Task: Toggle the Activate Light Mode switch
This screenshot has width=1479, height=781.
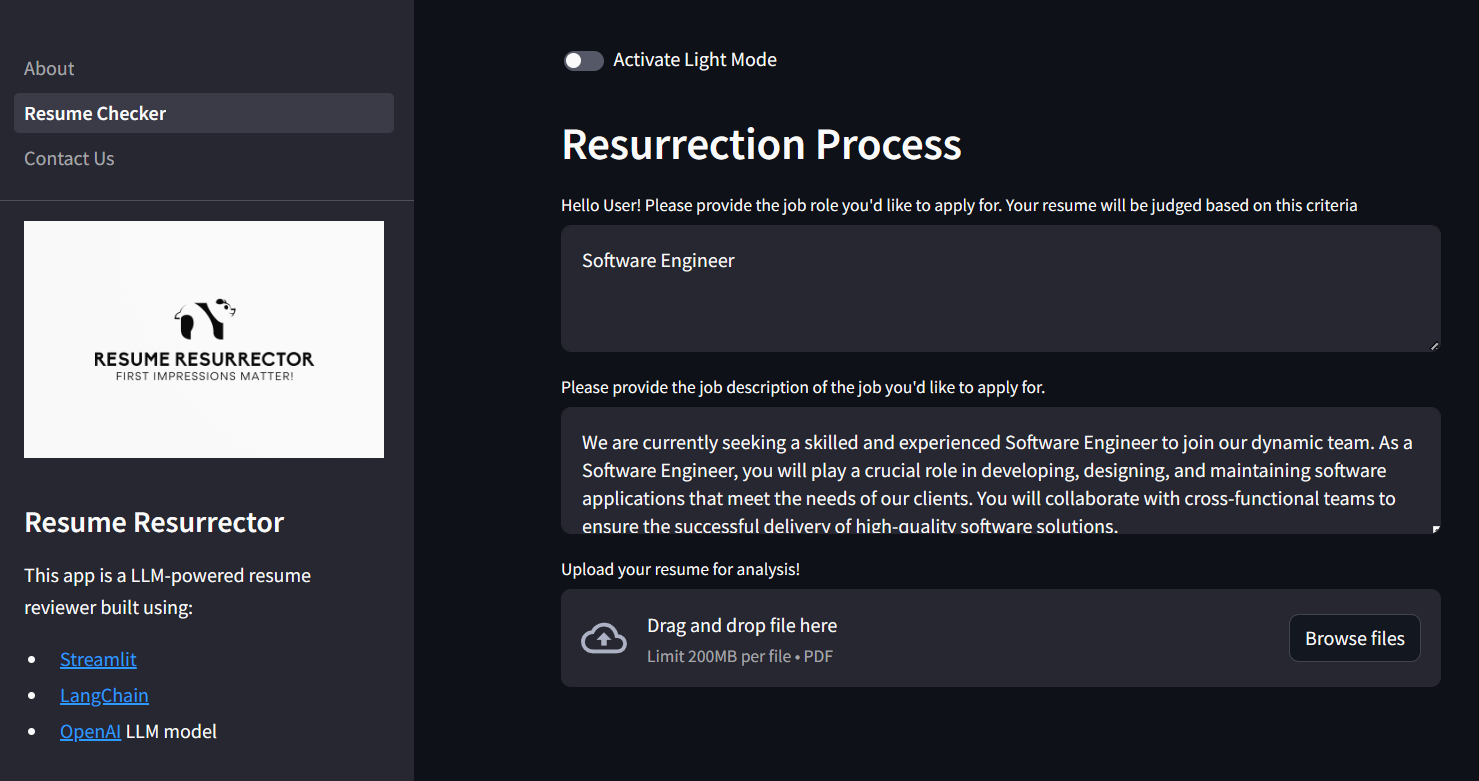Action: pyautogui.click(x=584, y=61)
